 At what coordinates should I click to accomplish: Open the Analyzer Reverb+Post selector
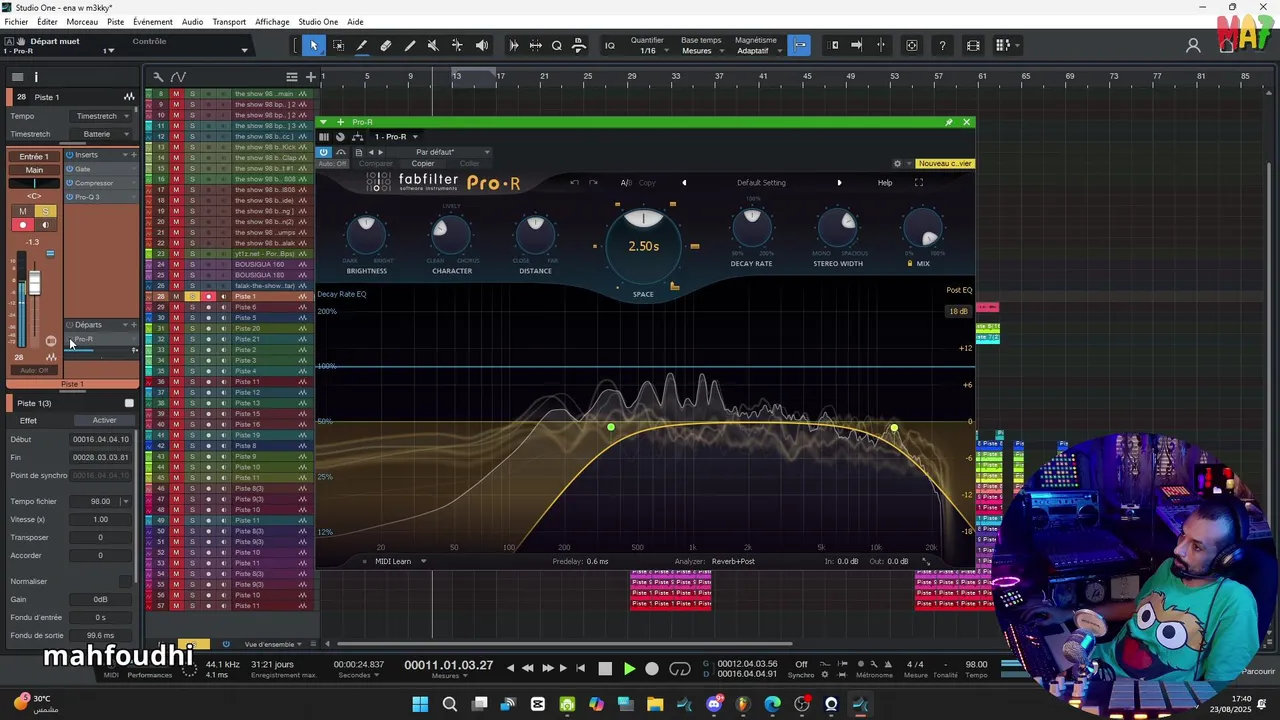click(733, 561)
